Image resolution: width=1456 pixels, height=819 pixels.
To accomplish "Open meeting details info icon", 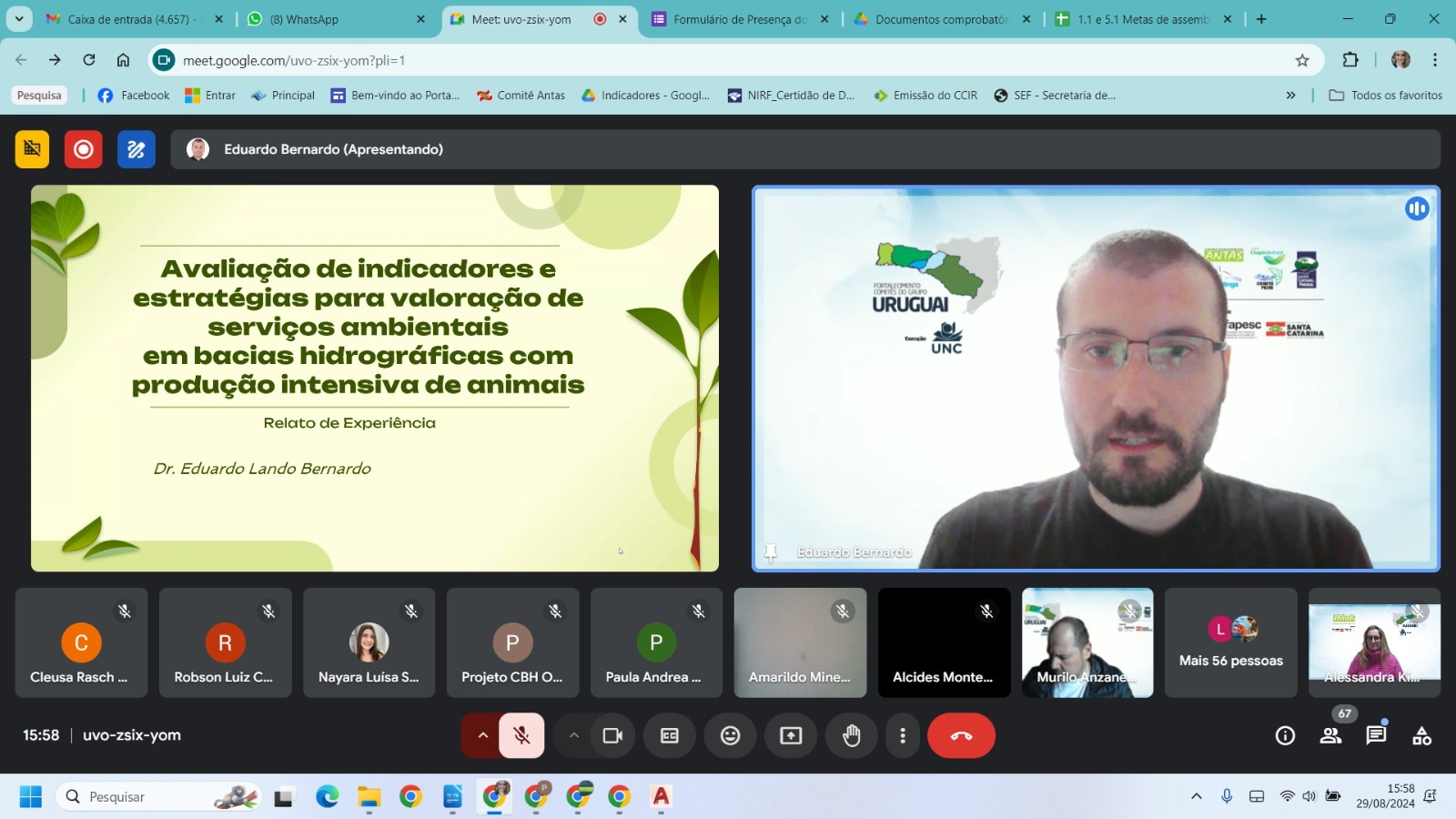I will (1285, 735).
